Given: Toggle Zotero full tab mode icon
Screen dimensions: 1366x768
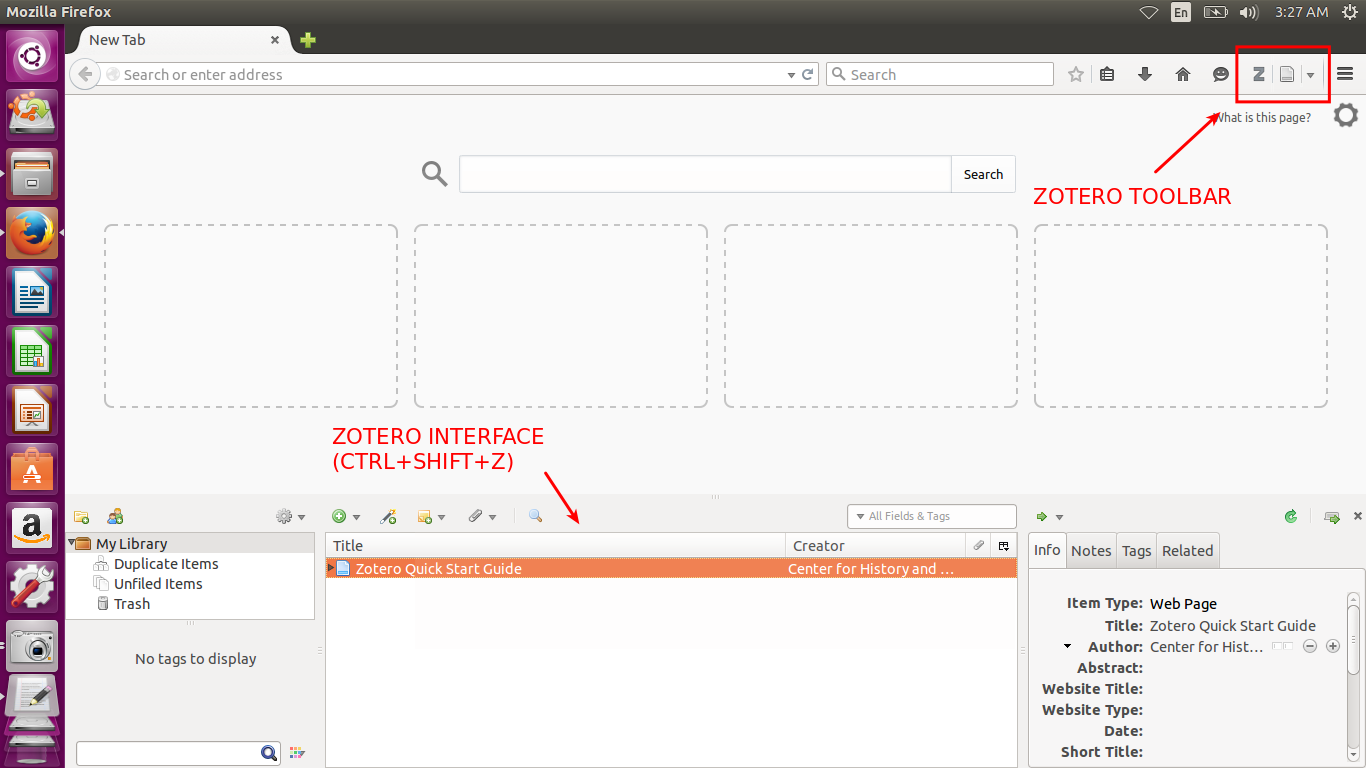Looking at the screenshot, I should 1332,516.
